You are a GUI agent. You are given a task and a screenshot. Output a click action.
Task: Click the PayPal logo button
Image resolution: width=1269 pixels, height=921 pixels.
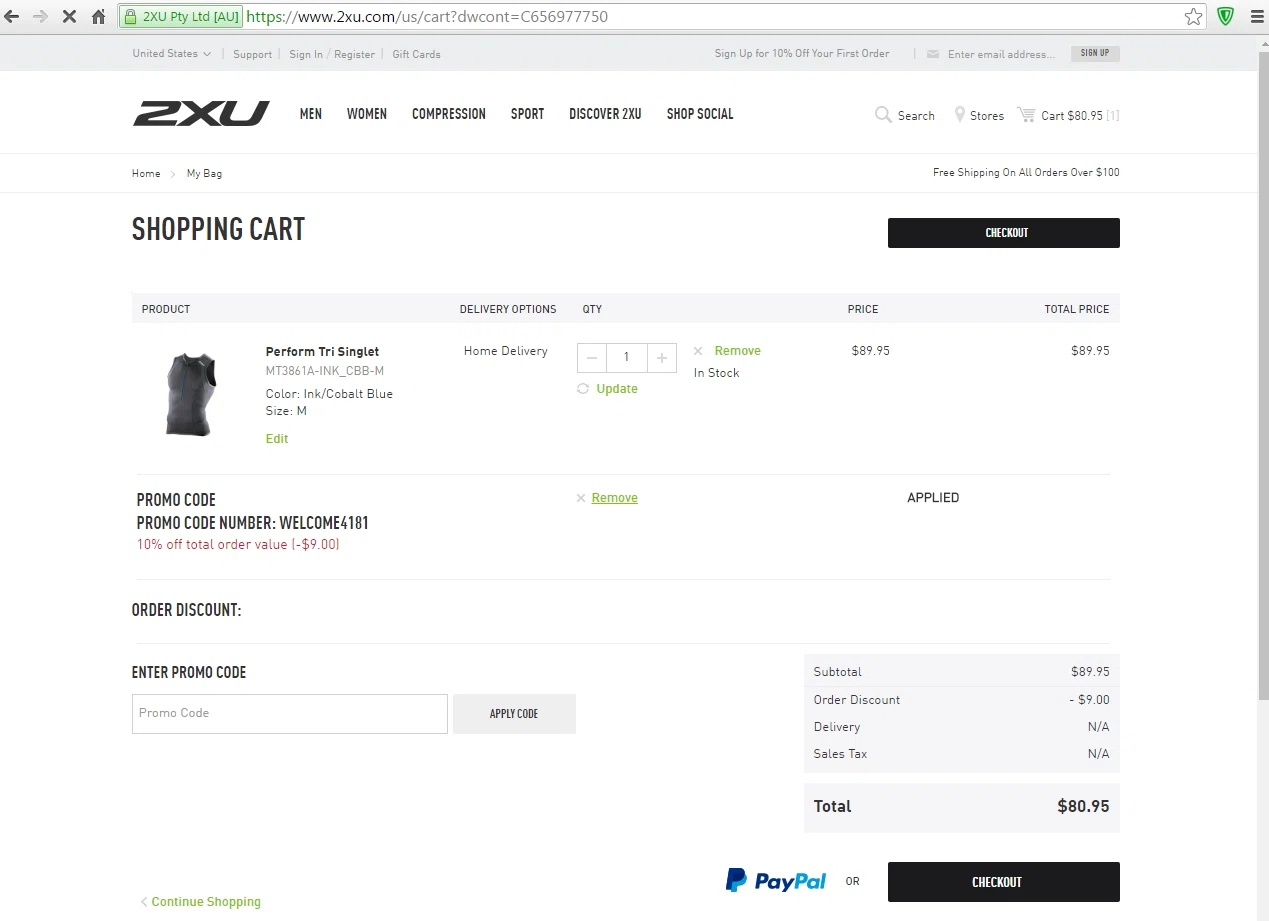[776, 881]
